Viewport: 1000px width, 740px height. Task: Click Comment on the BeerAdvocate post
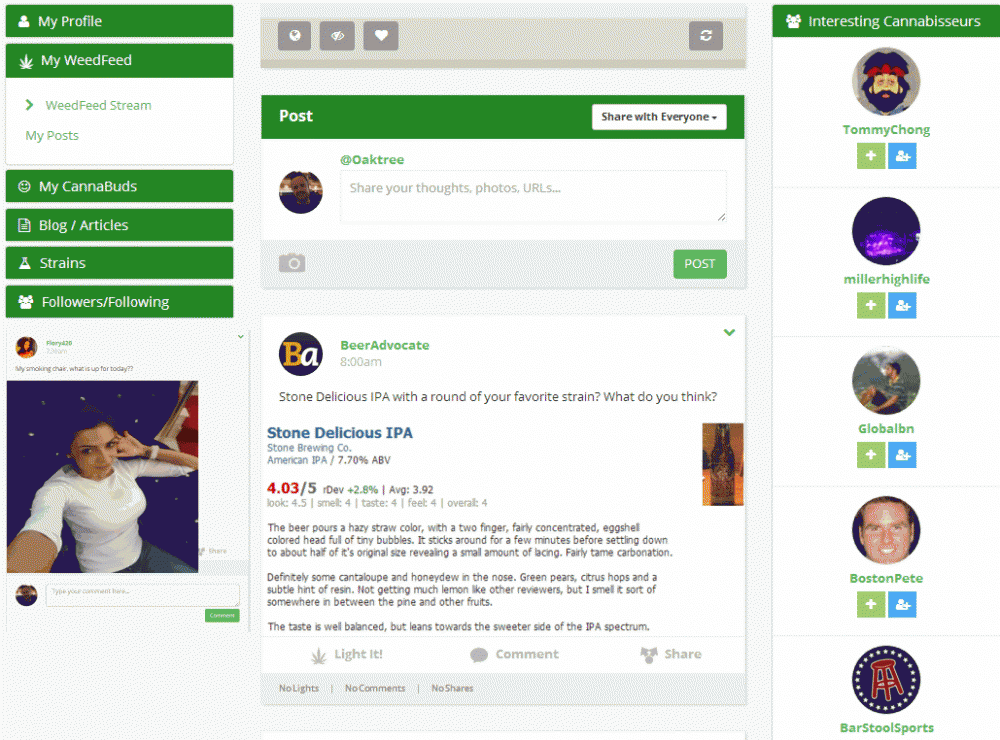point(515,655)
